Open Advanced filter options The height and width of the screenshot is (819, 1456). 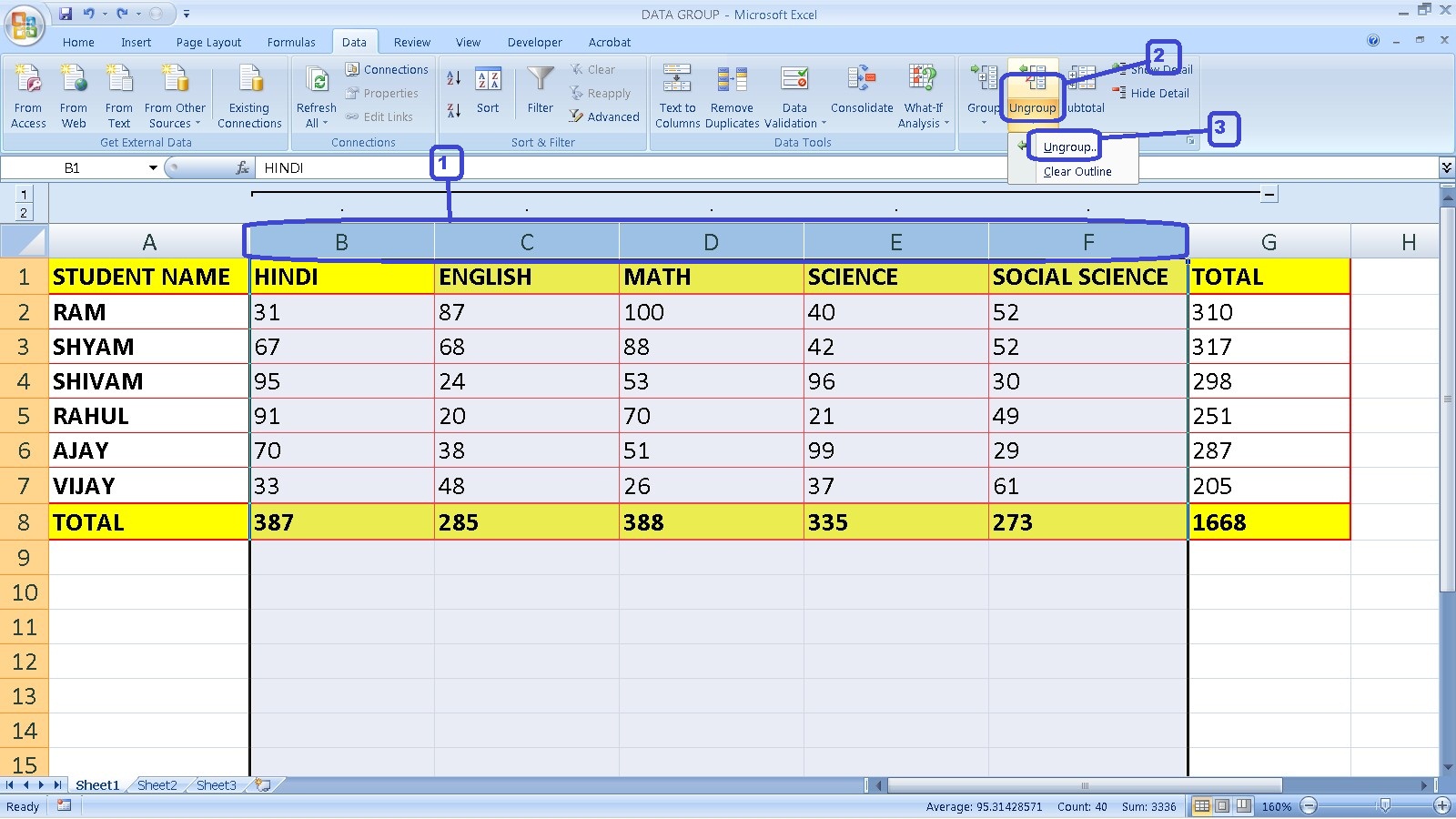[x=604, y=116]
